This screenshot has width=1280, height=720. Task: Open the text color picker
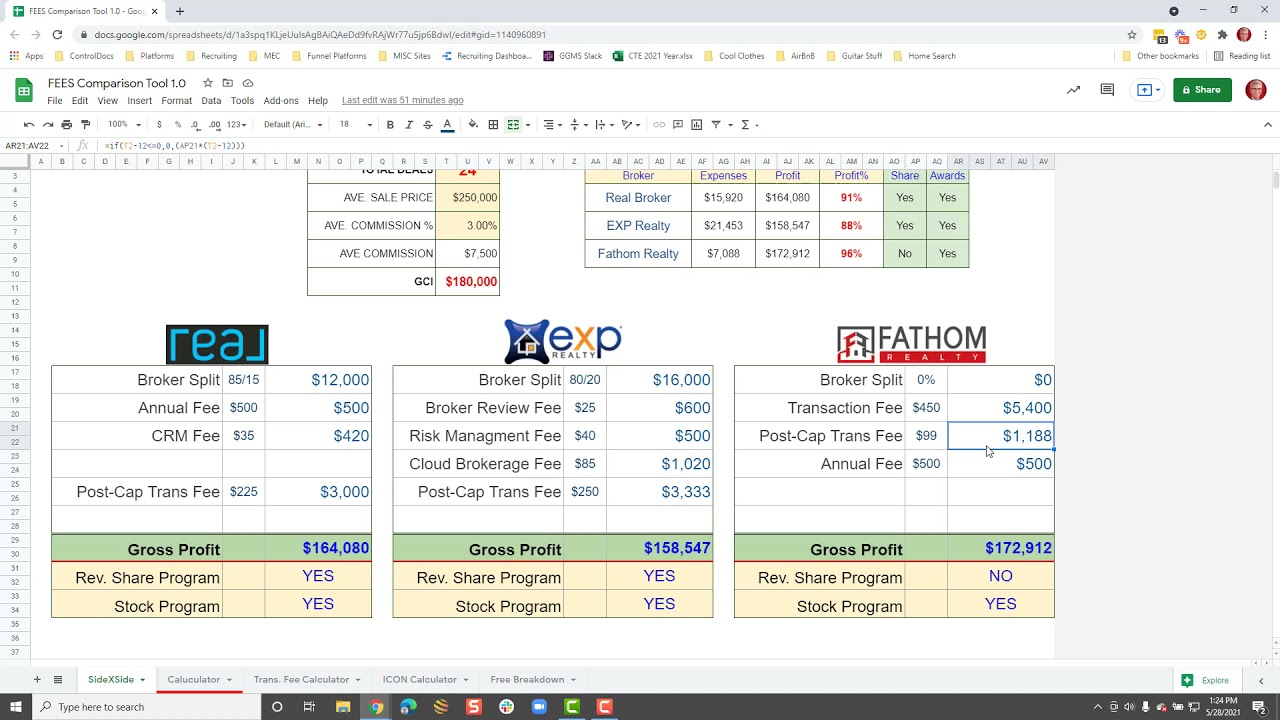click(447, 125)
